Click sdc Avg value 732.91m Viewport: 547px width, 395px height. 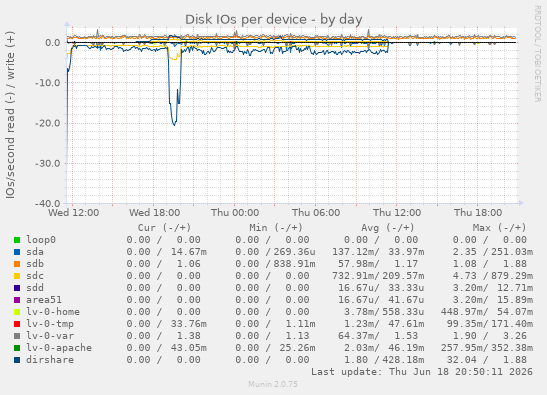click(x=355, y=276)
